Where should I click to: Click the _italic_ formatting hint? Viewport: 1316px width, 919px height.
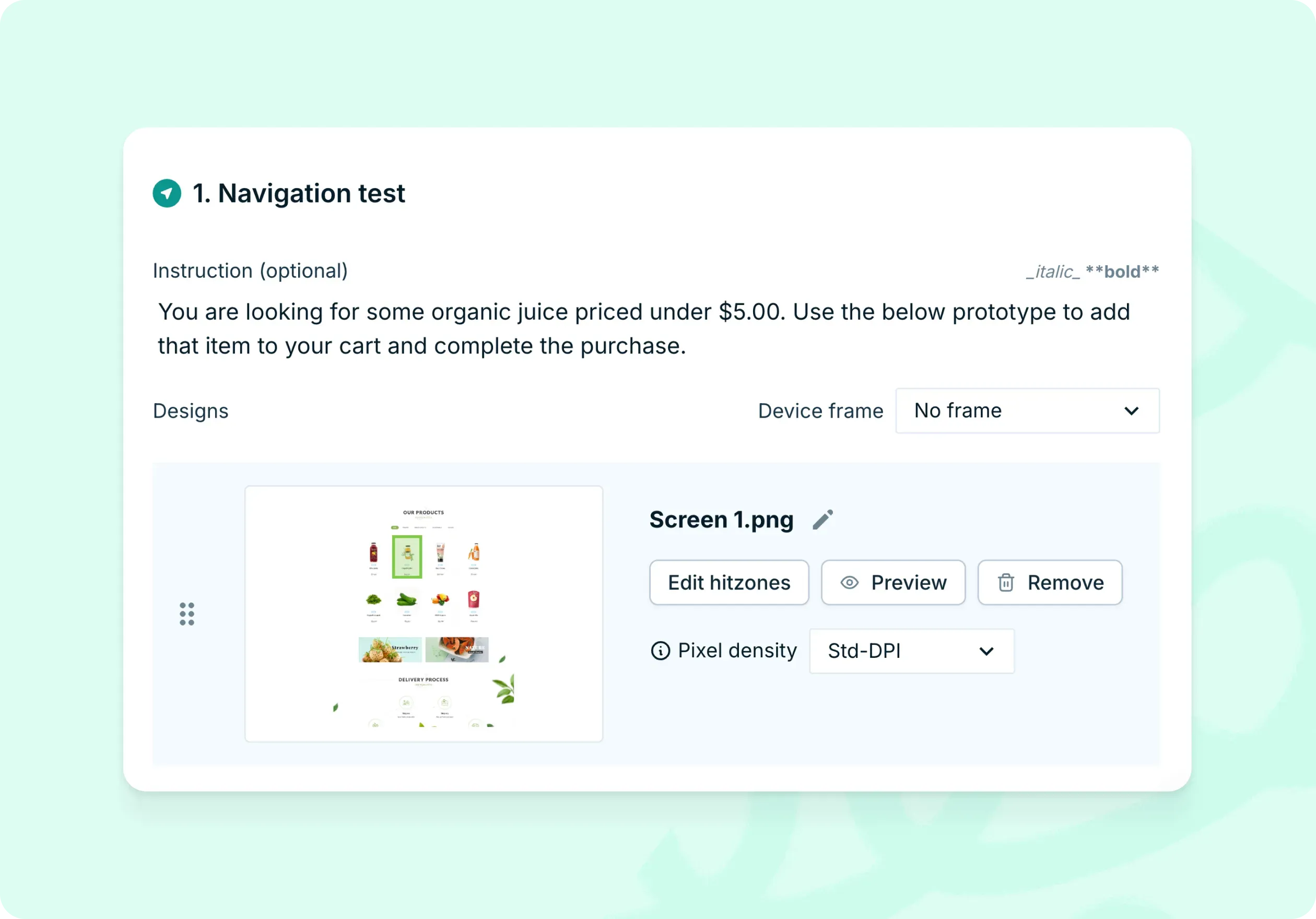point(1053,272)
